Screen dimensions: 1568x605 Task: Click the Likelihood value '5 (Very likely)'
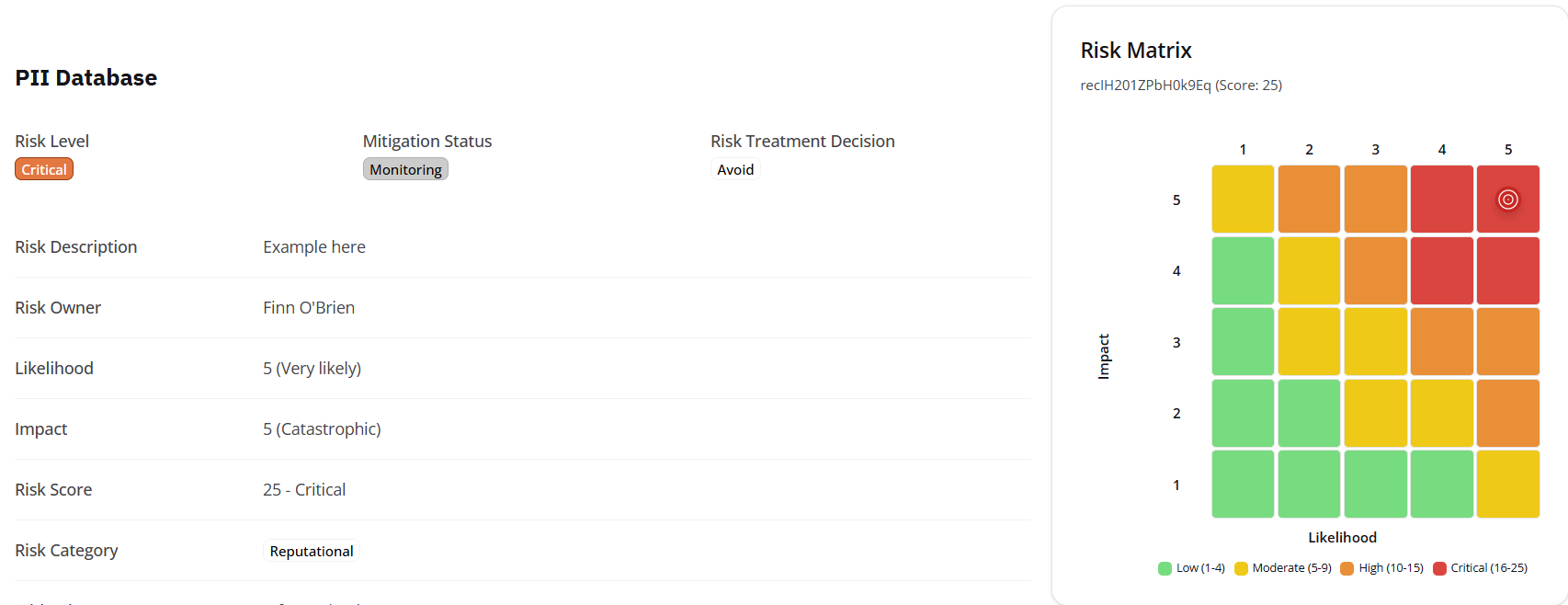click(312, 369)
